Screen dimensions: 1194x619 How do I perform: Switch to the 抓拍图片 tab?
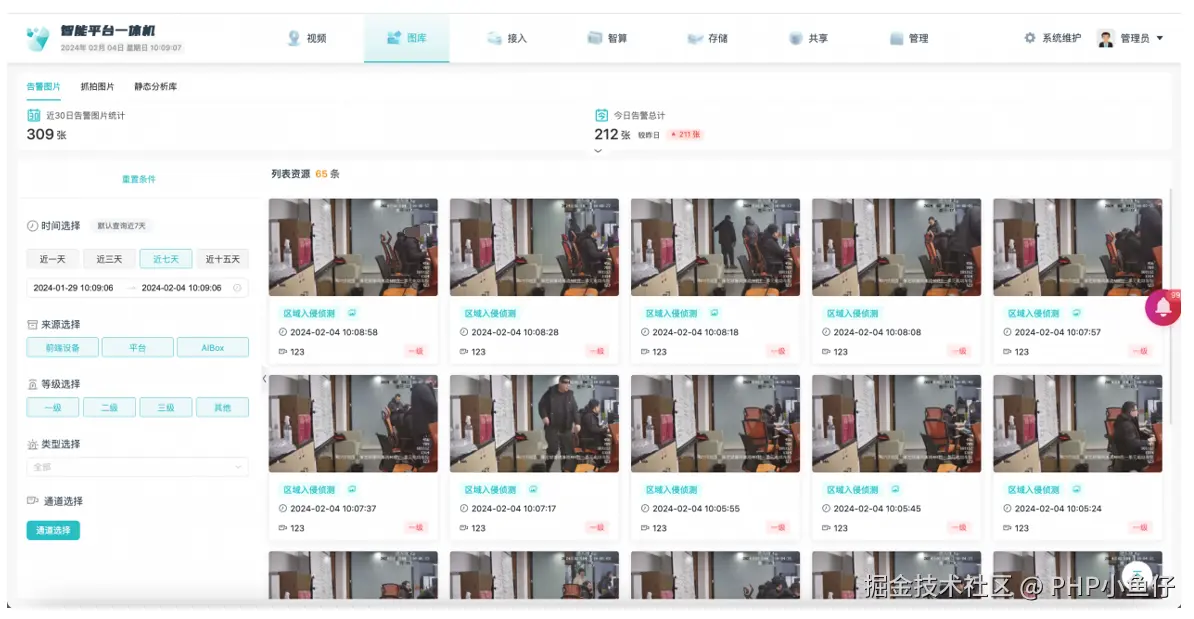(x=97, y=86)
